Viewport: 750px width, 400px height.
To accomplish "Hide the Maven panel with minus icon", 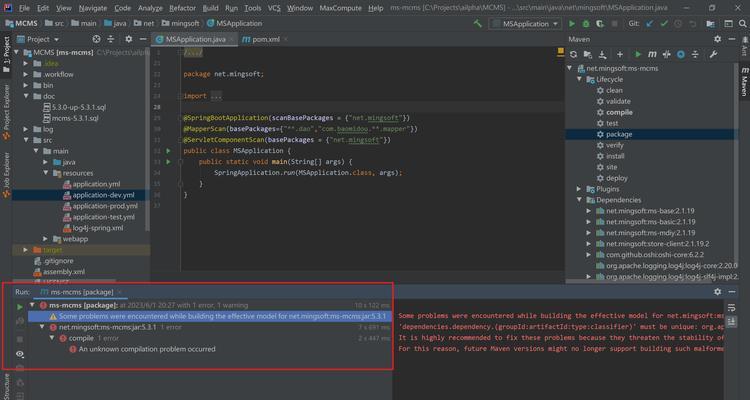I will click(x=732, y=39).
